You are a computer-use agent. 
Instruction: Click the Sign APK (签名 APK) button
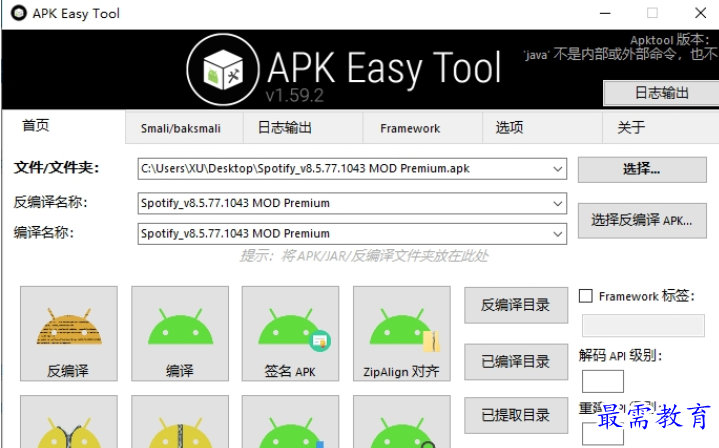(x=290, y=333)
